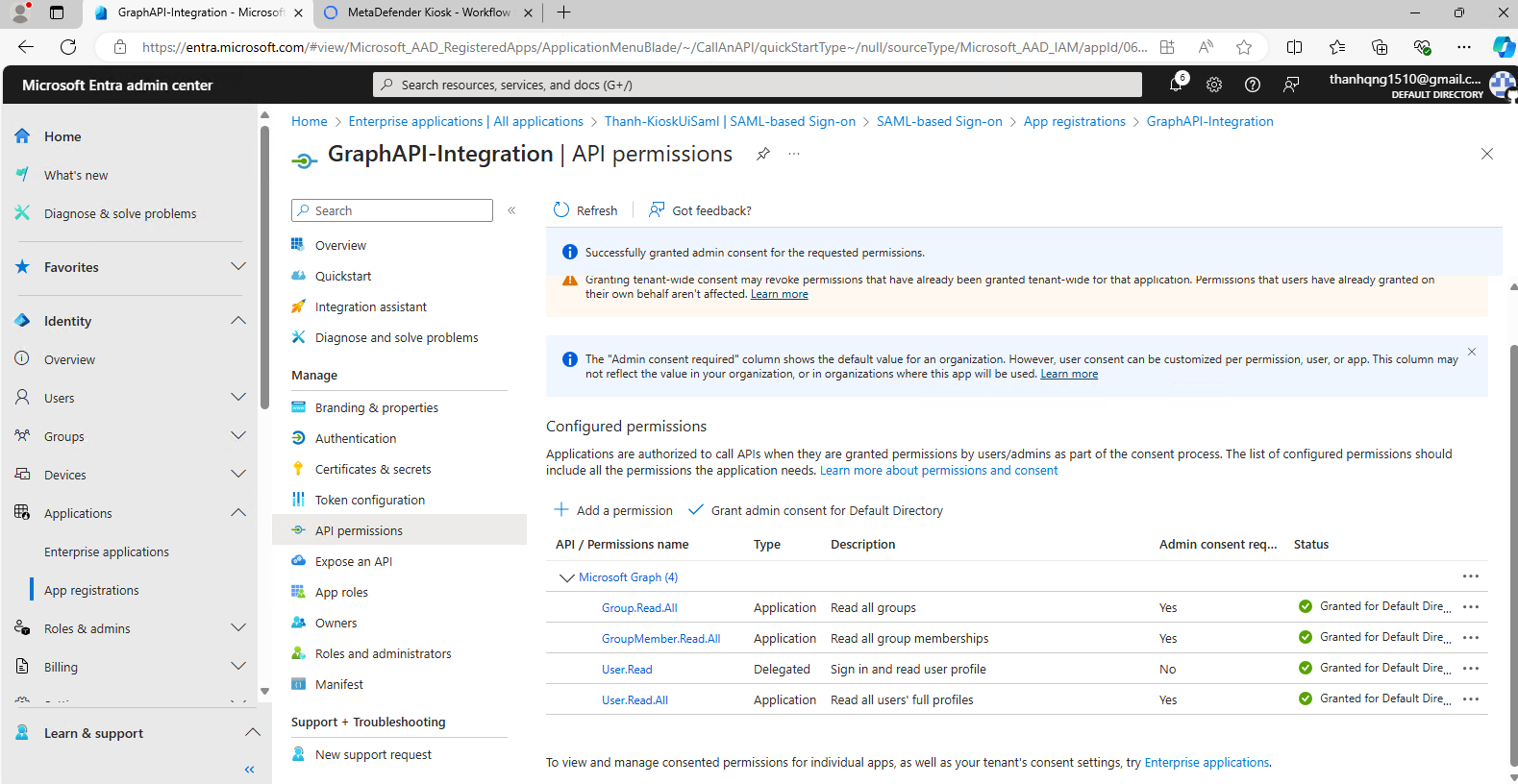The width and height of the screenshot is (1518, 784).
Task: Collapse Learn & support section
Action: tap(253, 732)
